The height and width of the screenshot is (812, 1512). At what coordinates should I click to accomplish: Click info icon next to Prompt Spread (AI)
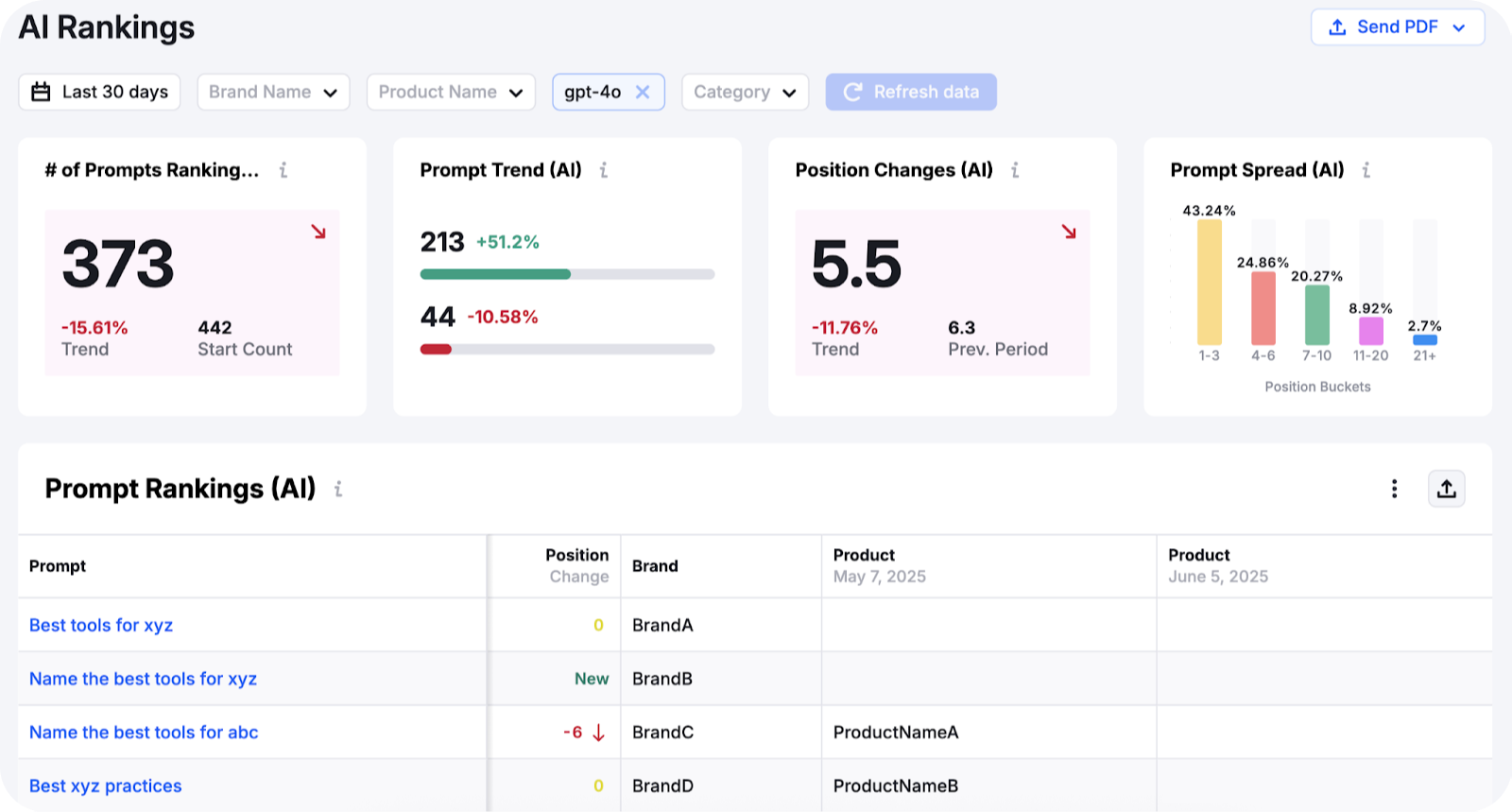tap(1366, 170)
